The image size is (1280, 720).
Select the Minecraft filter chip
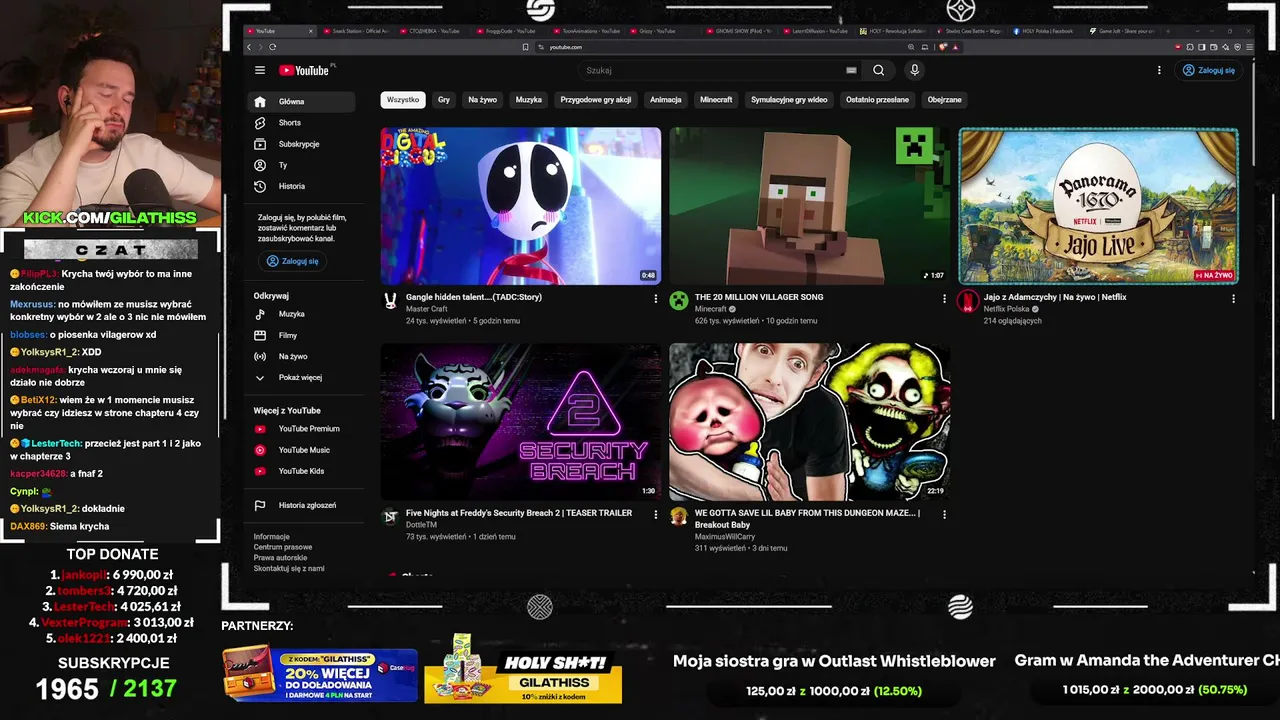pyautogui.click(x=716, y=100)
